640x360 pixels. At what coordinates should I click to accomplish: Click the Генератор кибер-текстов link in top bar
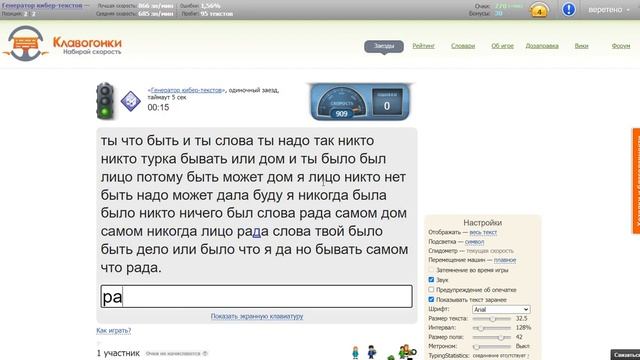[42, 5]
